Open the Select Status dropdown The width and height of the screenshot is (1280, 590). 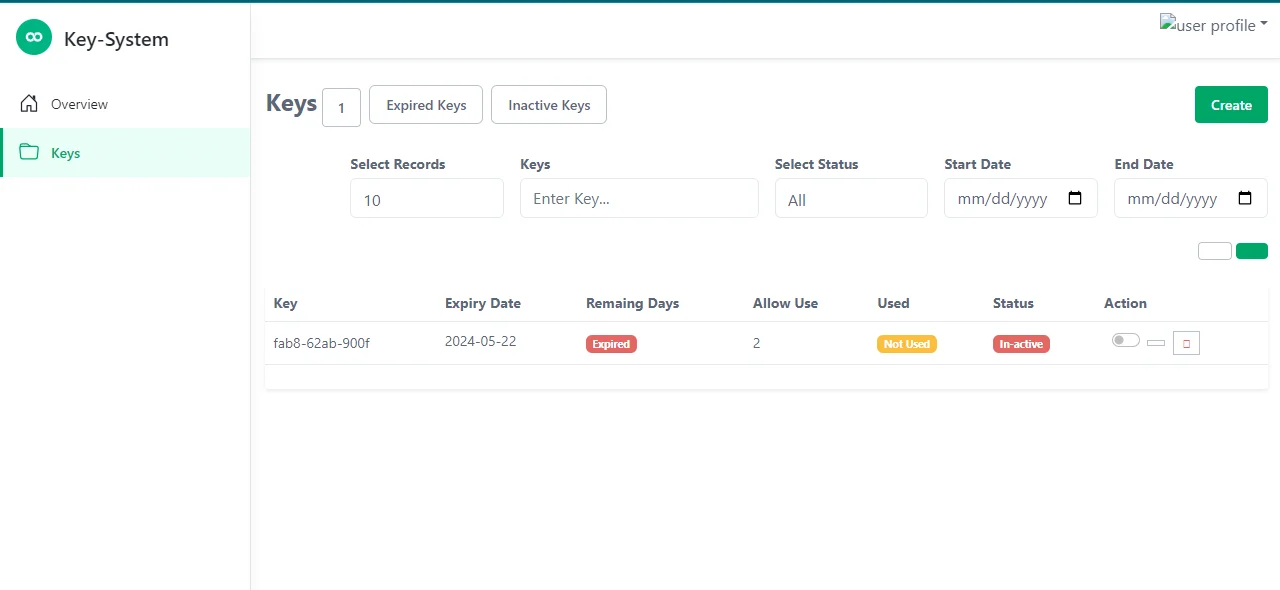[x=850, y=199]
